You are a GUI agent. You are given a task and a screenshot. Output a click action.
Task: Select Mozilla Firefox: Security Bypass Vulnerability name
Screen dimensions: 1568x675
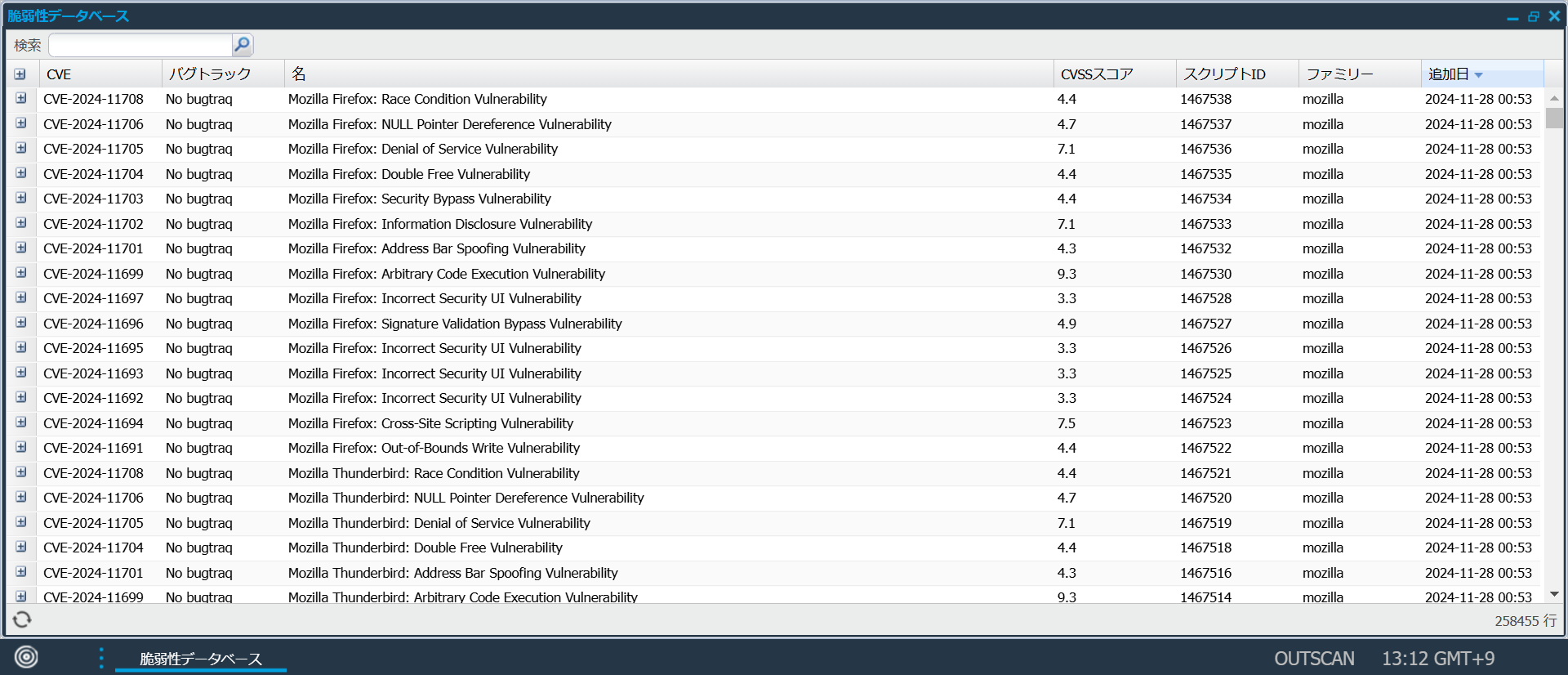(419, 199)
